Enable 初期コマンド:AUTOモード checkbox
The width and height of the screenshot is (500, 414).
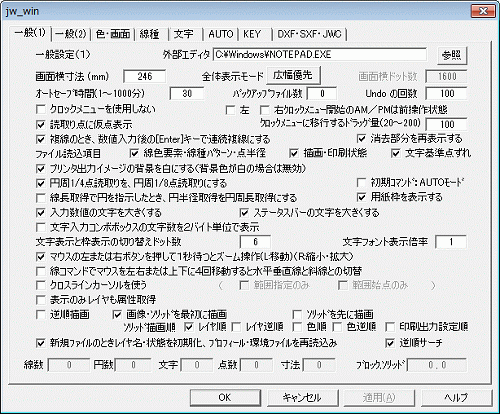[361, 182]
